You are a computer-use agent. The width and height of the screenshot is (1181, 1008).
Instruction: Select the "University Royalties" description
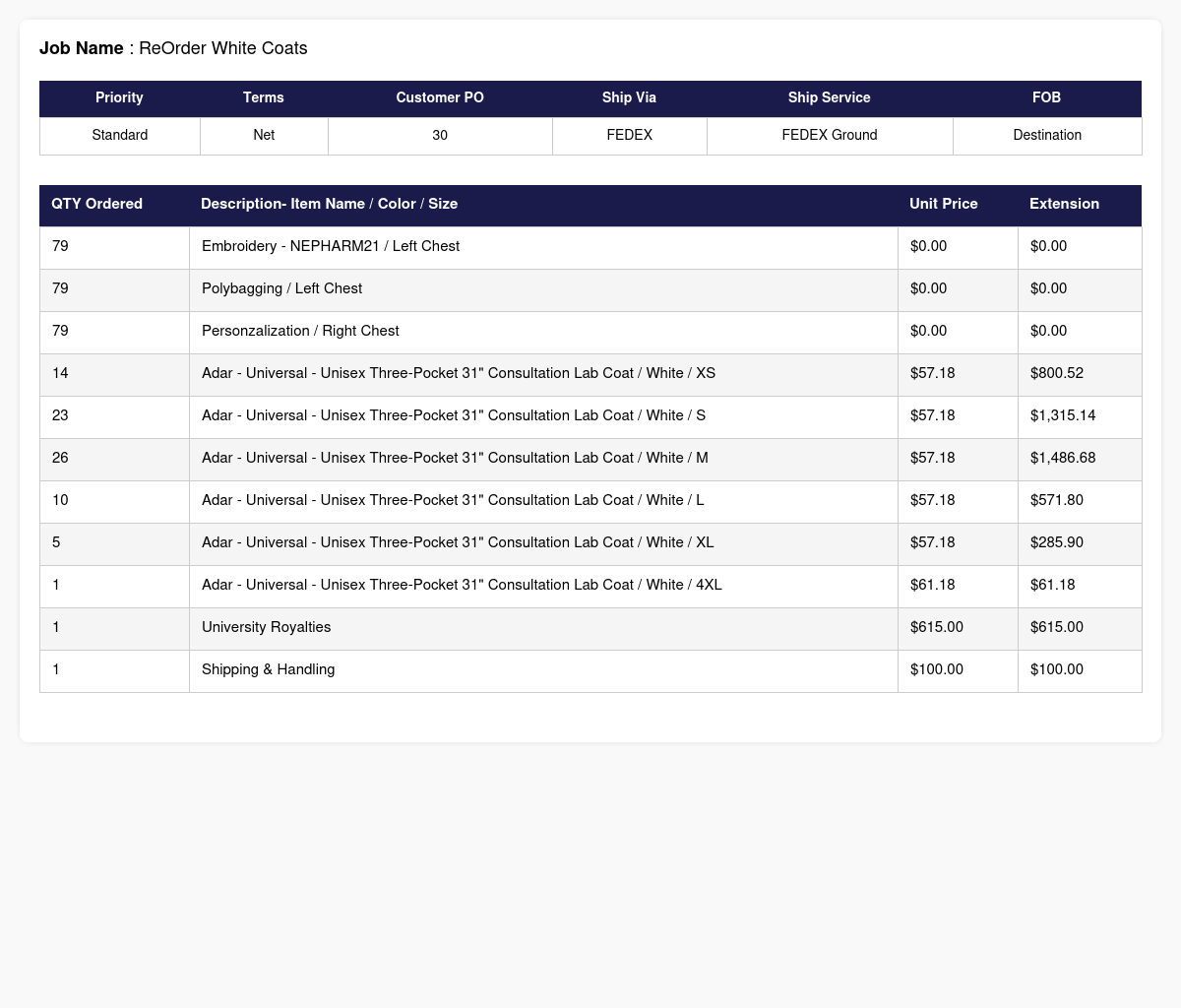click(266, 627)
